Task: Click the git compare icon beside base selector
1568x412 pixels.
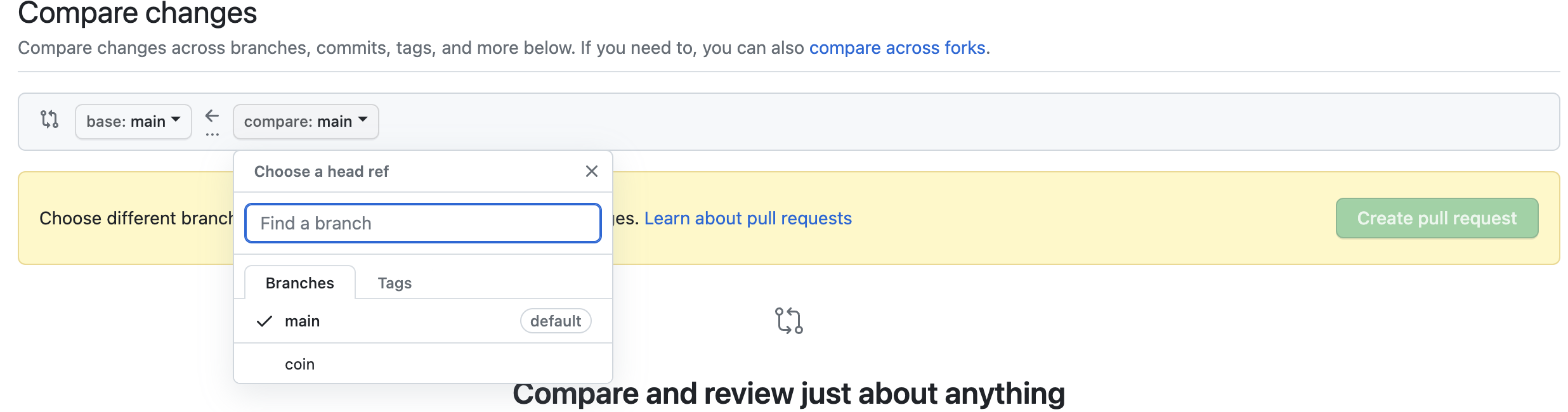Action: [x=49, y=119]
